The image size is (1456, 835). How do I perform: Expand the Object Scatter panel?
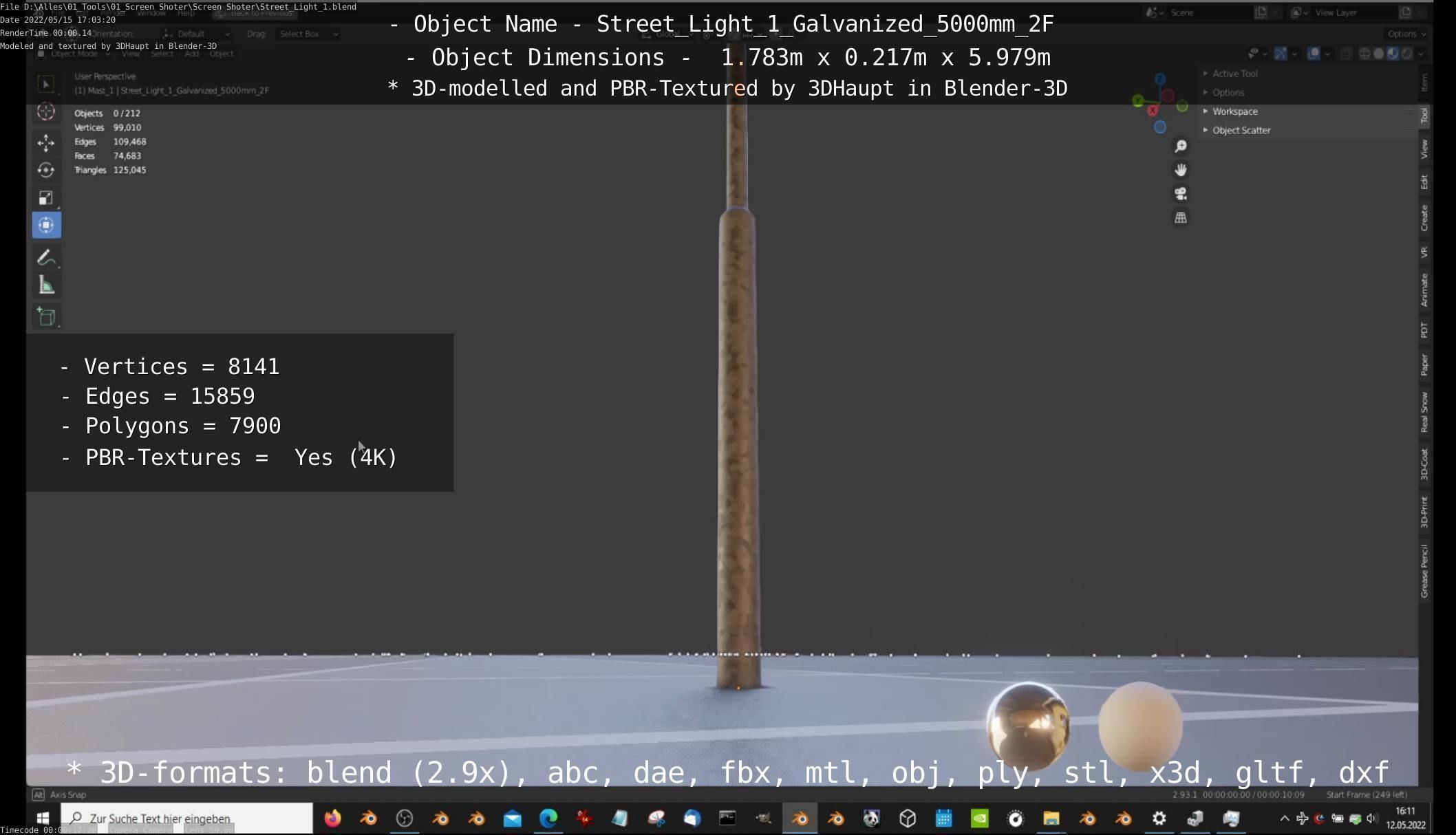[1241, 130]
